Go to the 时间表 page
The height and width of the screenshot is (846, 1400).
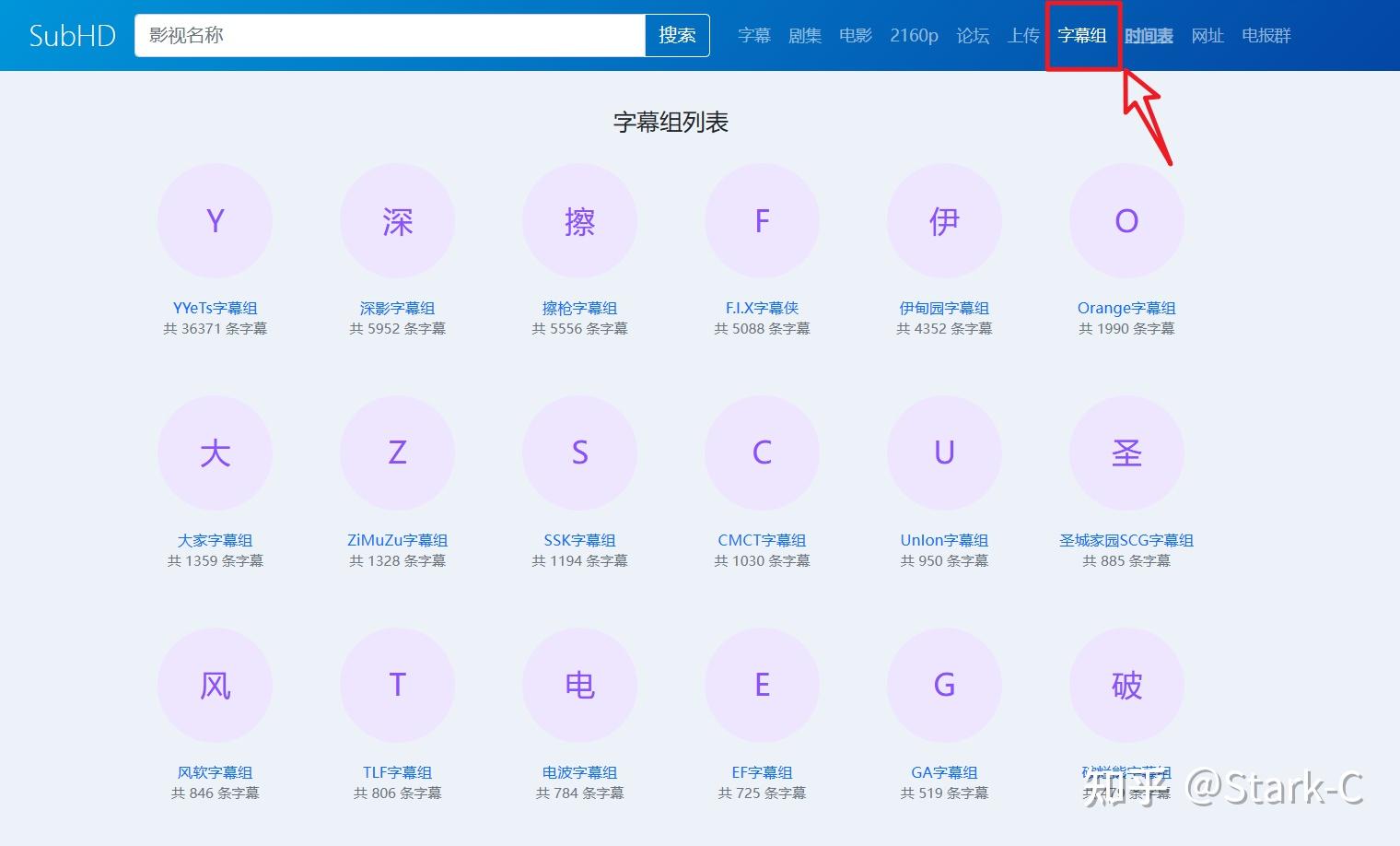click(x=1149, y=35)
